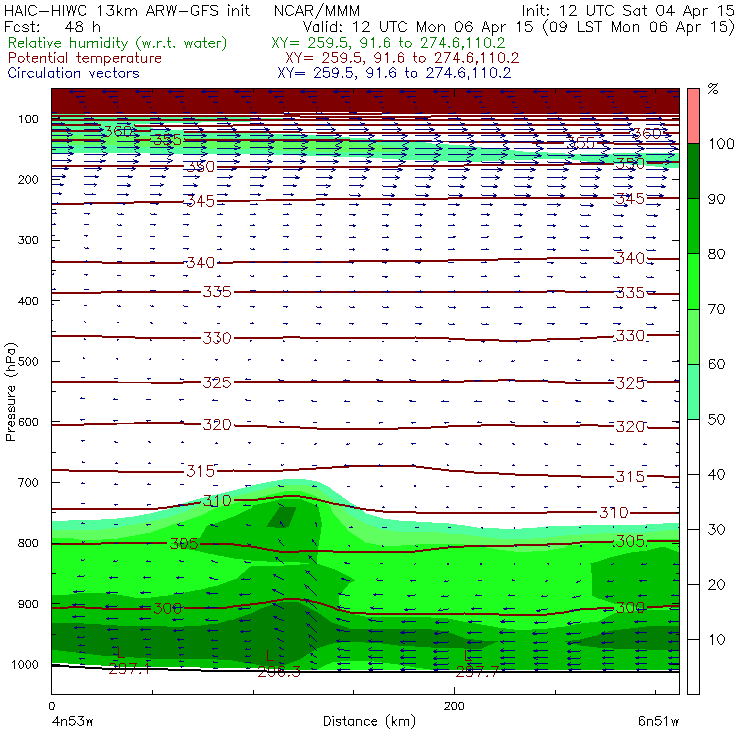Screen dimensions: 740x740
Task: Click the pink above-100% colorbar segment
Action: (693, 116)
